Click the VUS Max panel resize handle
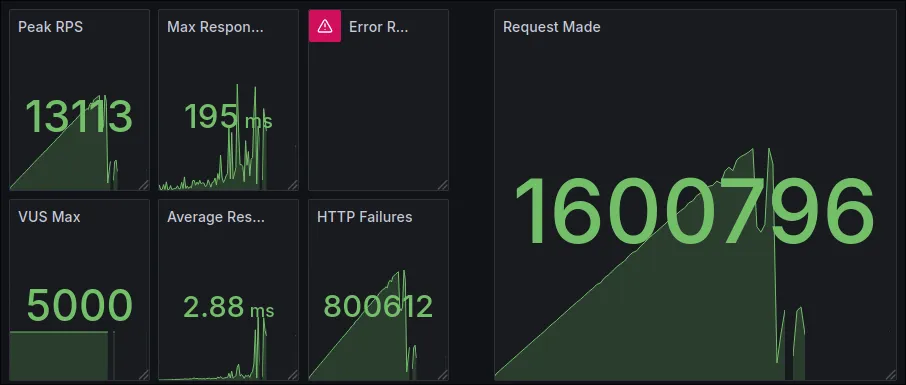 144,375
